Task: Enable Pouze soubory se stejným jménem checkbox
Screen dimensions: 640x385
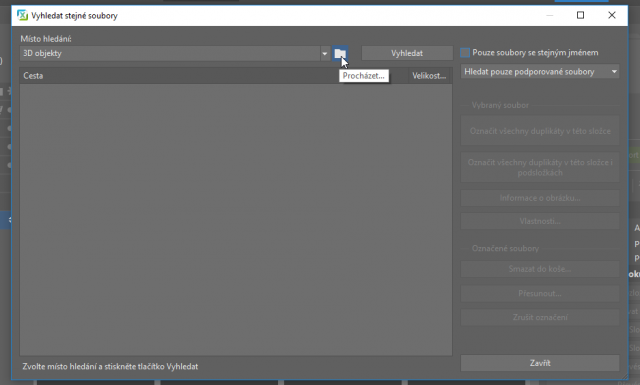Action: (465, 53)
